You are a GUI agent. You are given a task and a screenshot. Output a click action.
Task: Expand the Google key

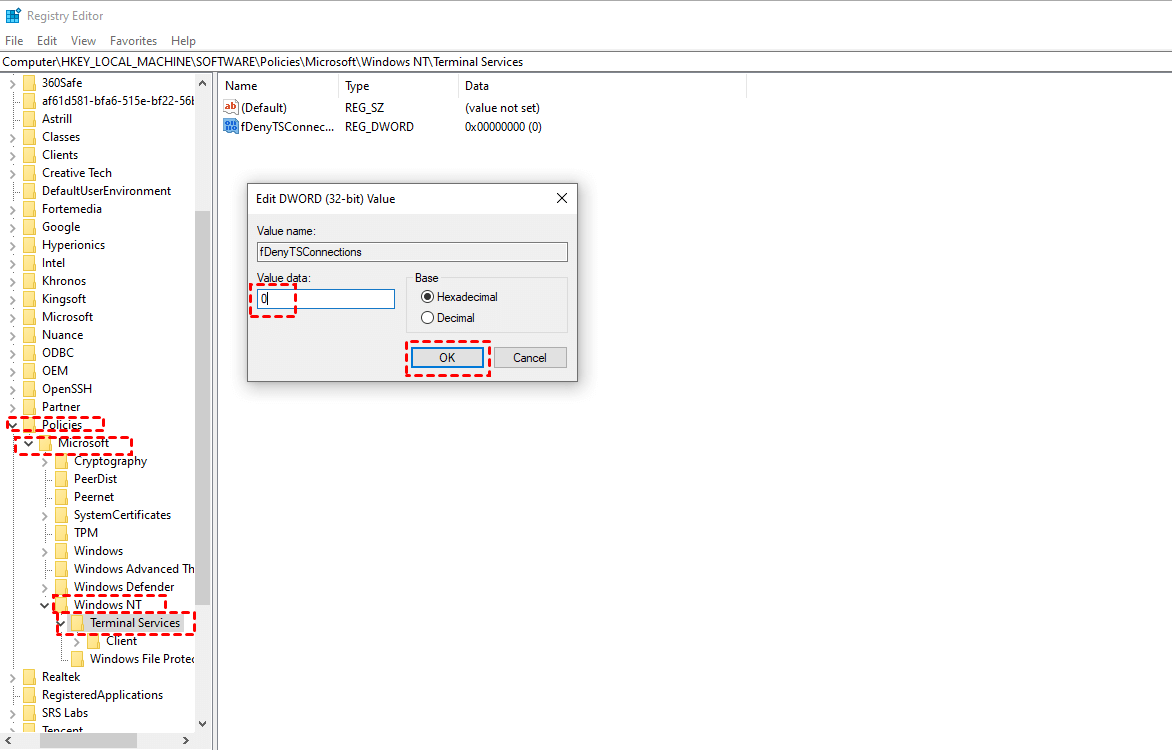point(13,228)
